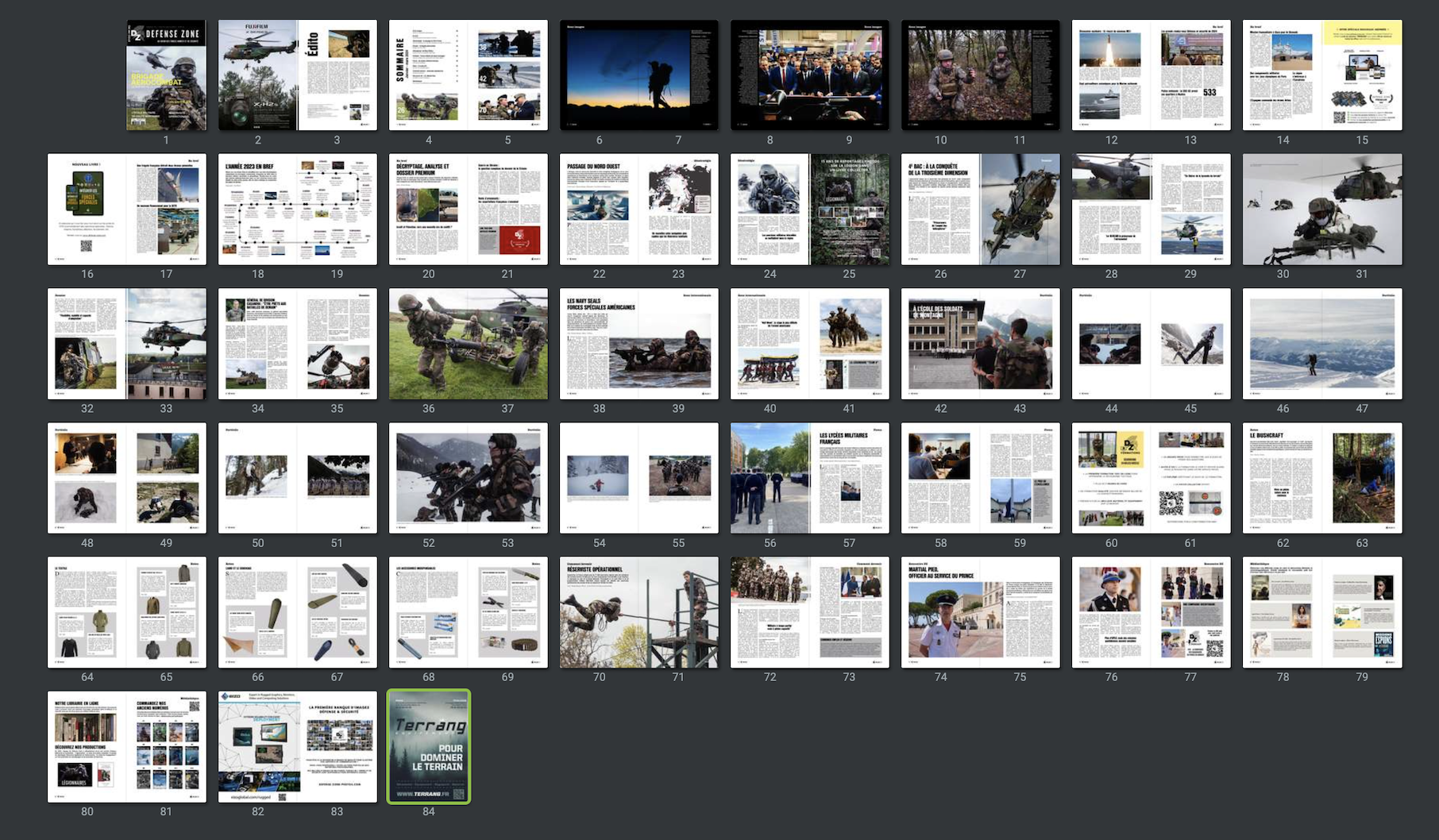
Task: Open 'La première banque d'images' page 83
Action: (338, 746)
